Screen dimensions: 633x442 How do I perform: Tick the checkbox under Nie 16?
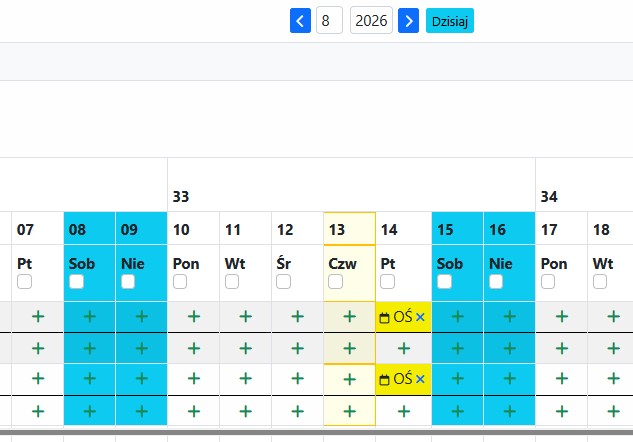tap(496, 281)
